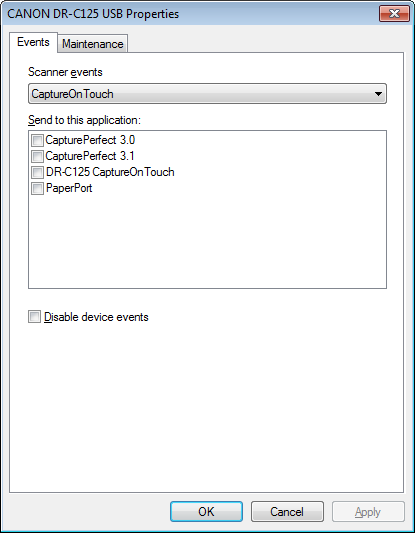Check the DR-C125 CaptureOnTouch box
The width and height of the screenshot is (415, 533).
[x=37, y=172]
